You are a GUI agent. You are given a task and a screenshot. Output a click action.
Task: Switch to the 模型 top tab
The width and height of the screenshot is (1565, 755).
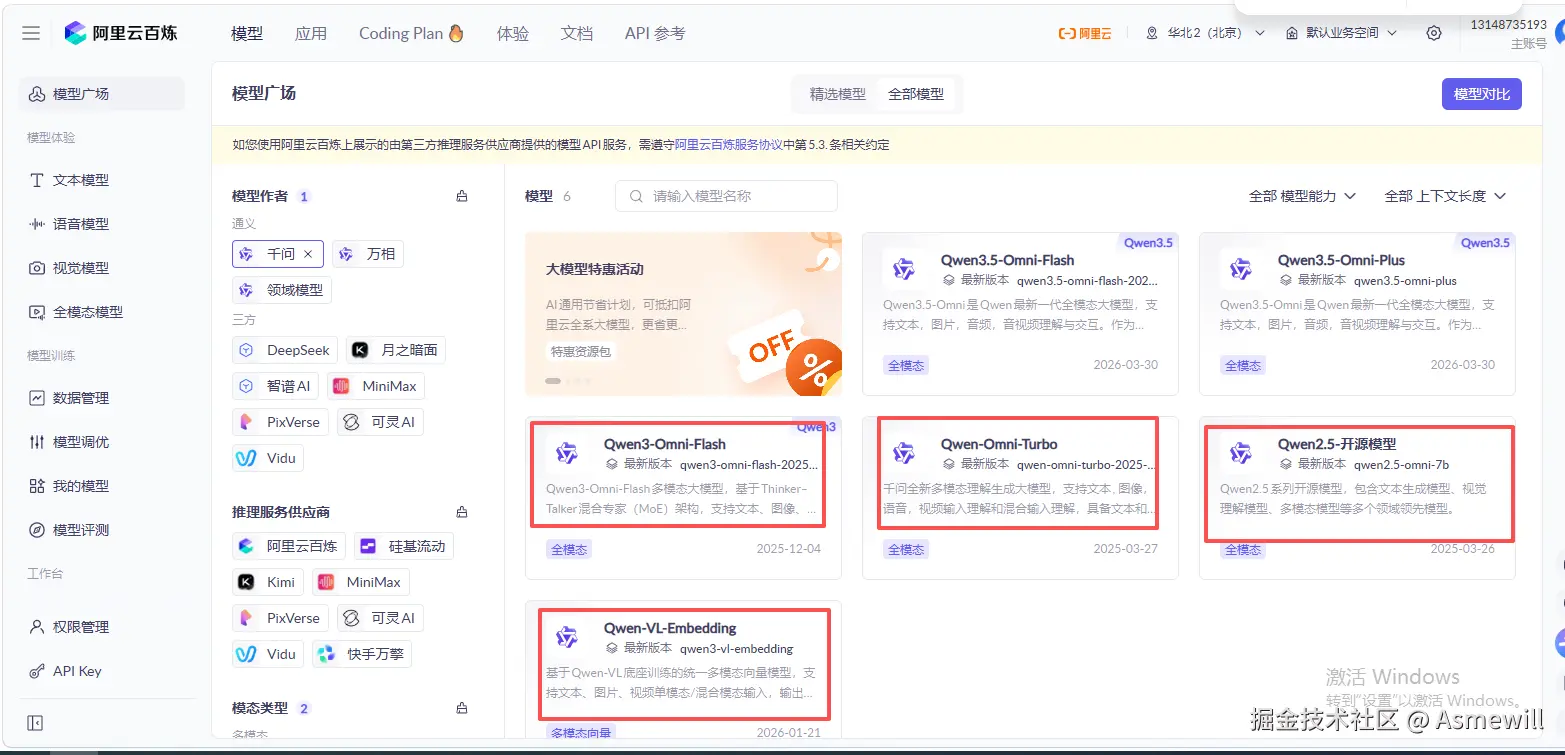(x=247, y=33)
